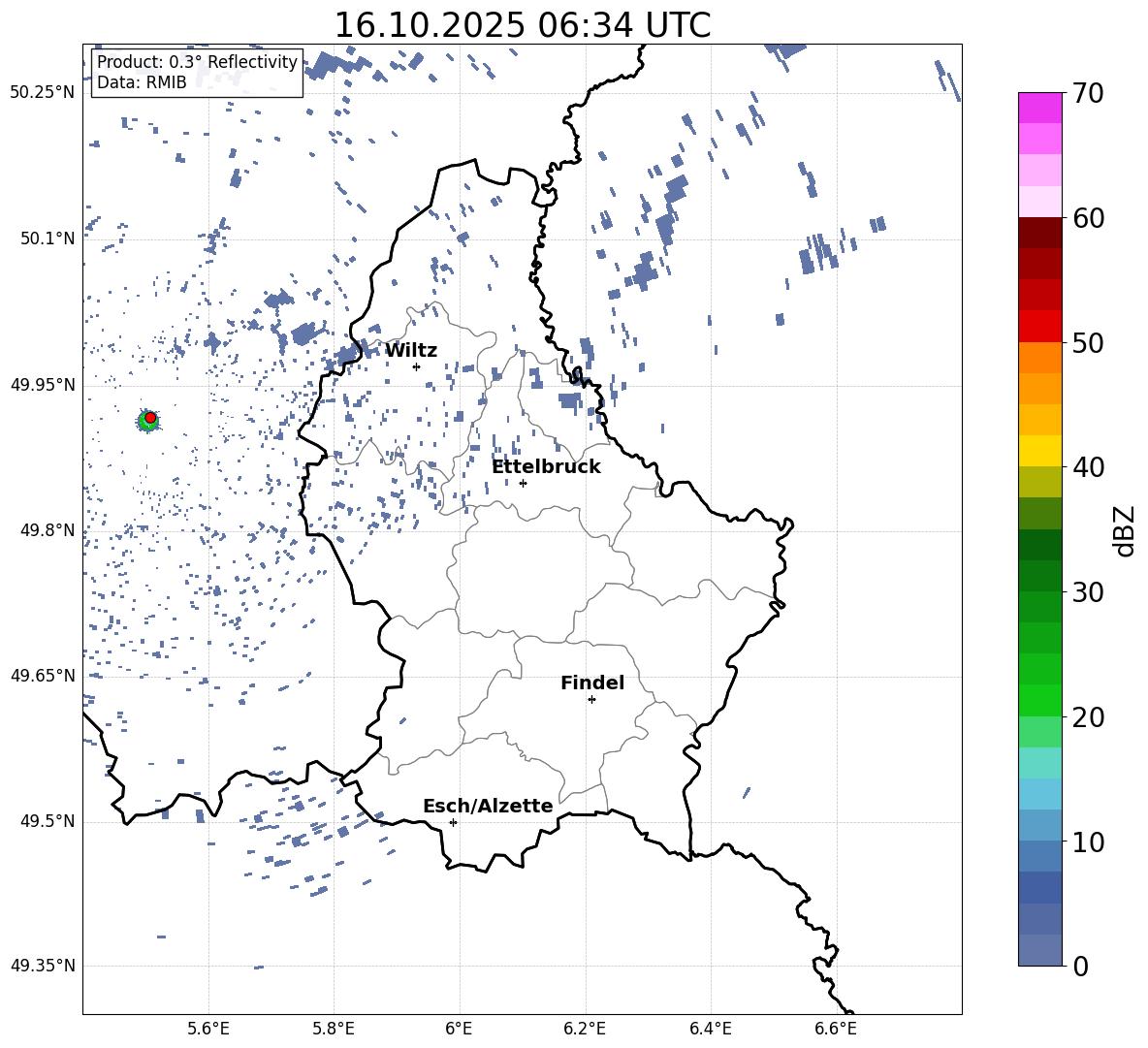Click the Data: RMIB label
The width and height of the screenshot is (1148, 1048).
coord(142,82)
